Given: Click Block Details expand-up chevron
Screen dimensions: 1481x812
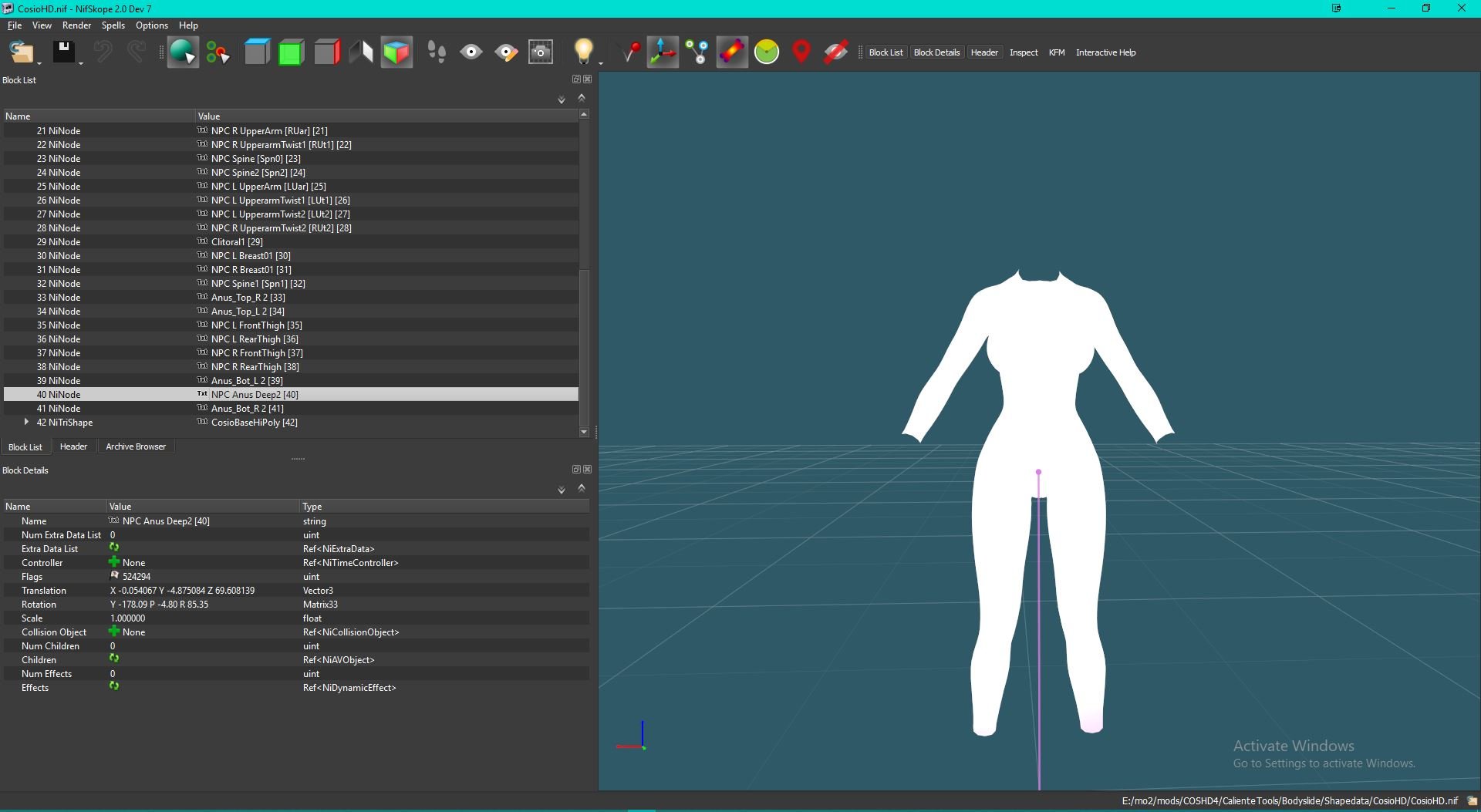Looking at the screenshot, I should point(582,487).
